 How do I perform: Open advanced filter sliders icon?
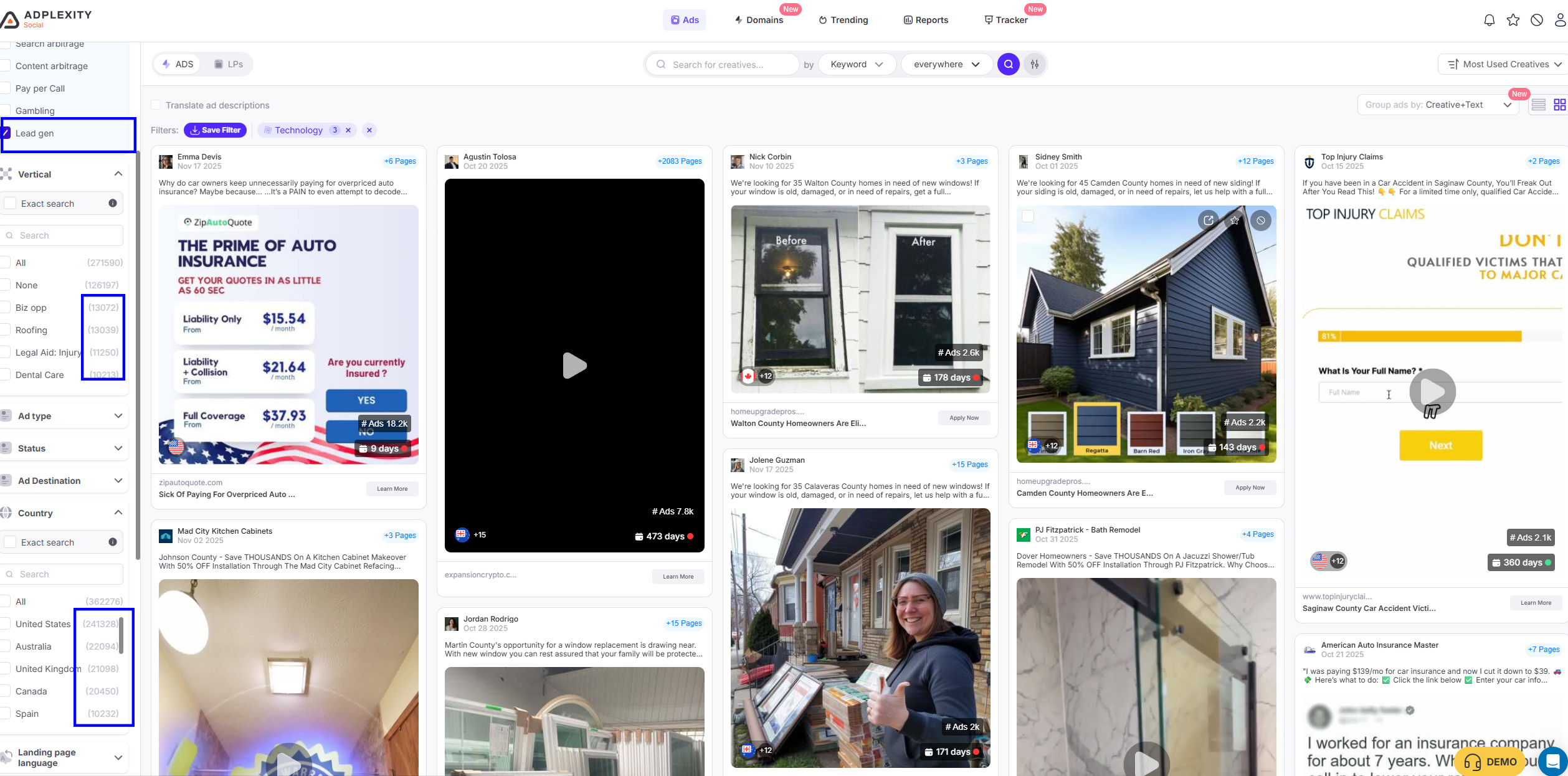[x=1034, y=64]
